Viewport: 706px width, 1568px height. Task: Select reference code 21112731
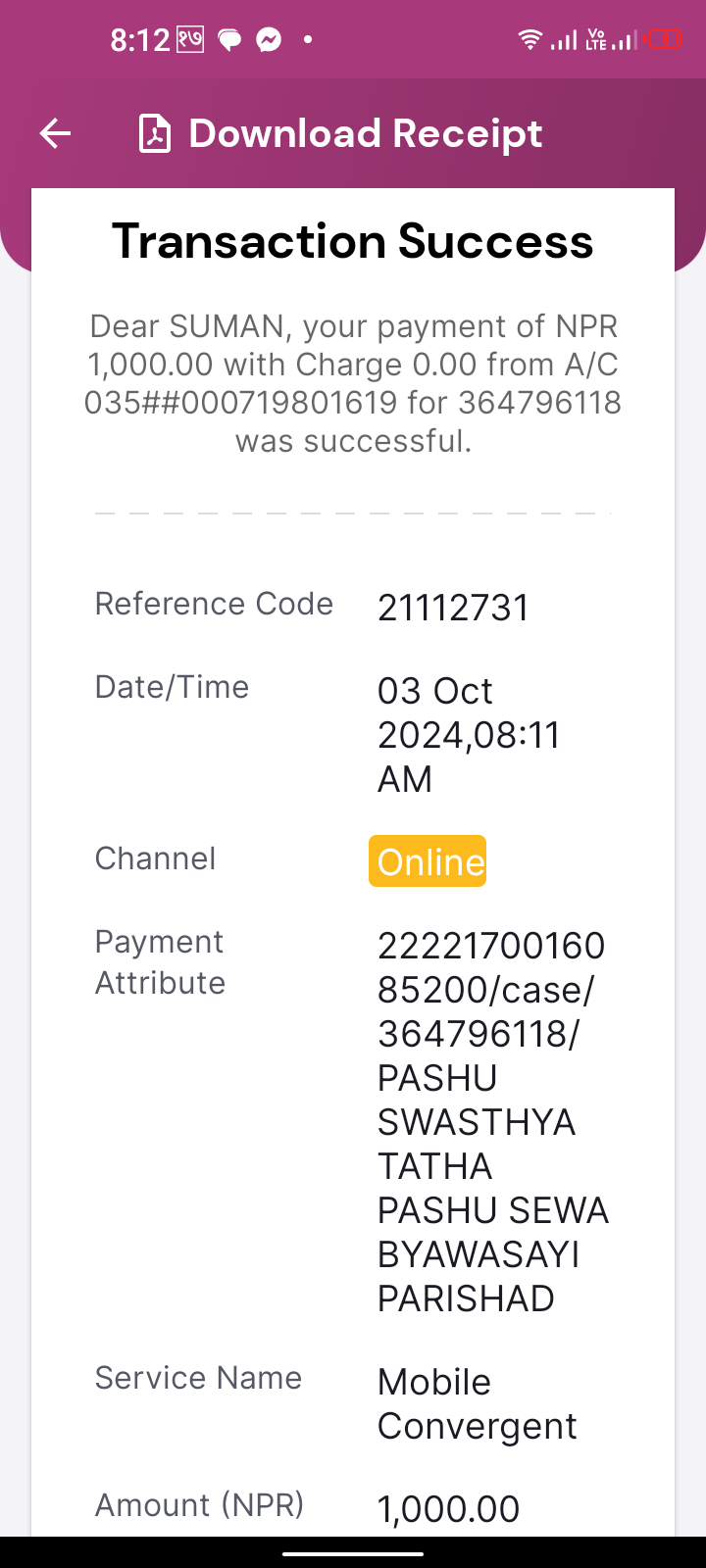(453, 608)
